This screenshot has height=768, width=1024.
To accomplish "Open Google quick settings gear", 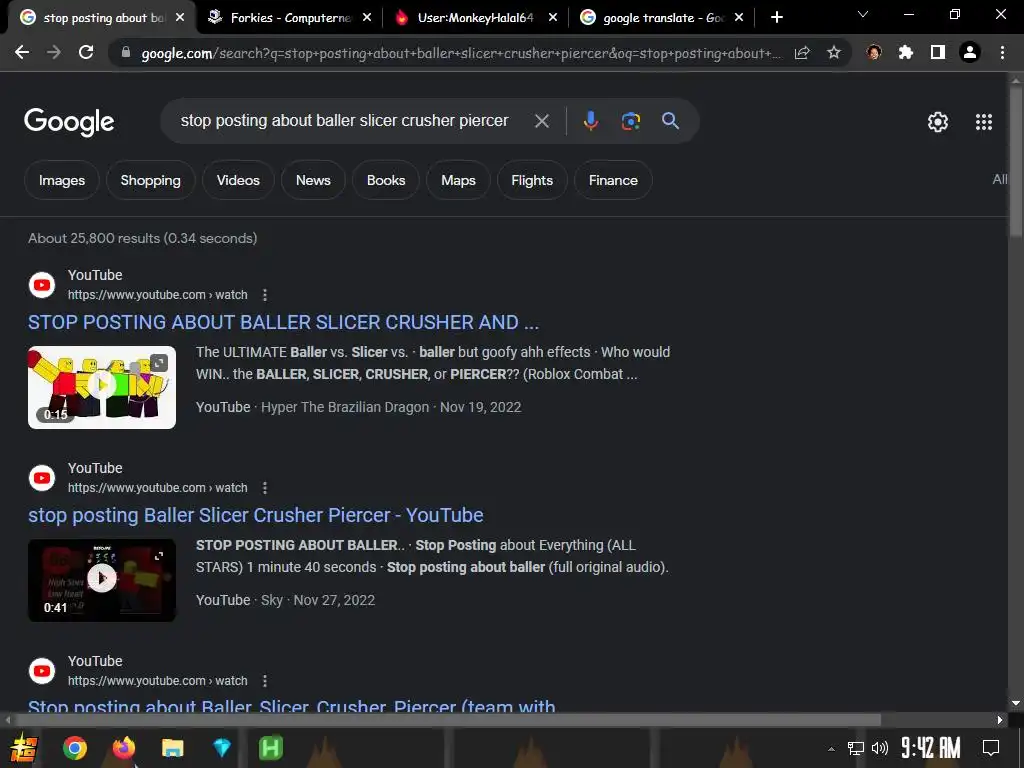I will coord(938,122).
